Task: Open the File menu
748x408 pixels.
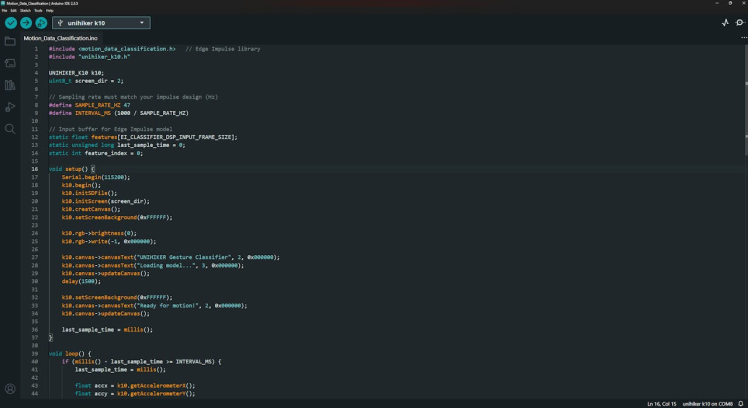Action: coord(4,10)
